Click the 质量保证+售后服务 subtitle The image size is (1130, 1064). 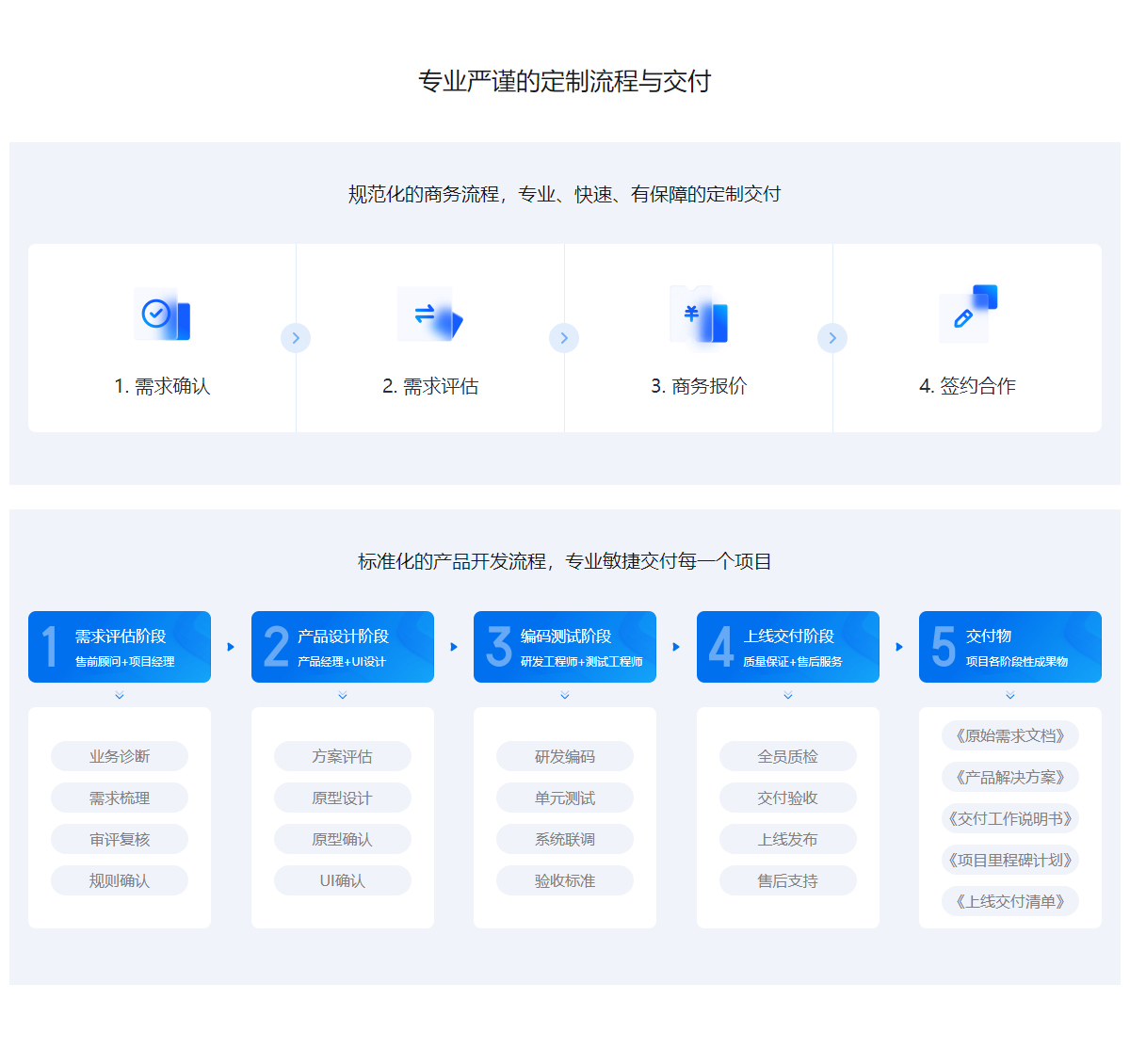793,662
